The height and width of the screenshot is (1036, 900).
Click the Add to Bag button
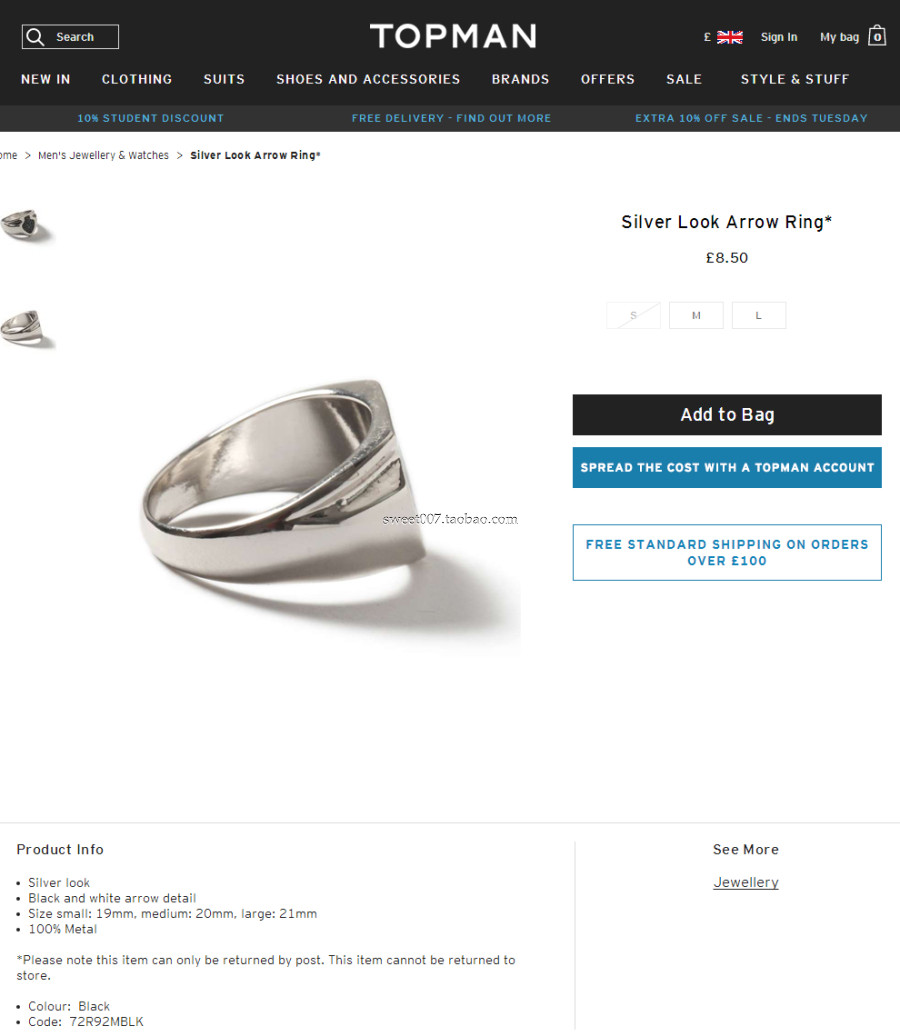(727, 415)
